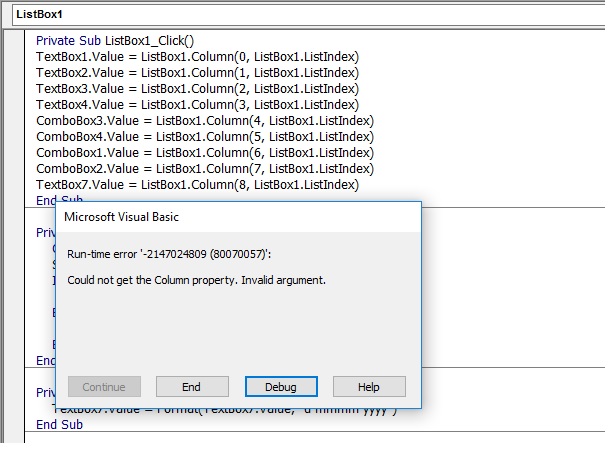Image resolution: width=608 pixels, height=474 pixels.
Task: Click the TextBox4.Value assignment line
Action: pyautogui.click(x=197, y=105)
